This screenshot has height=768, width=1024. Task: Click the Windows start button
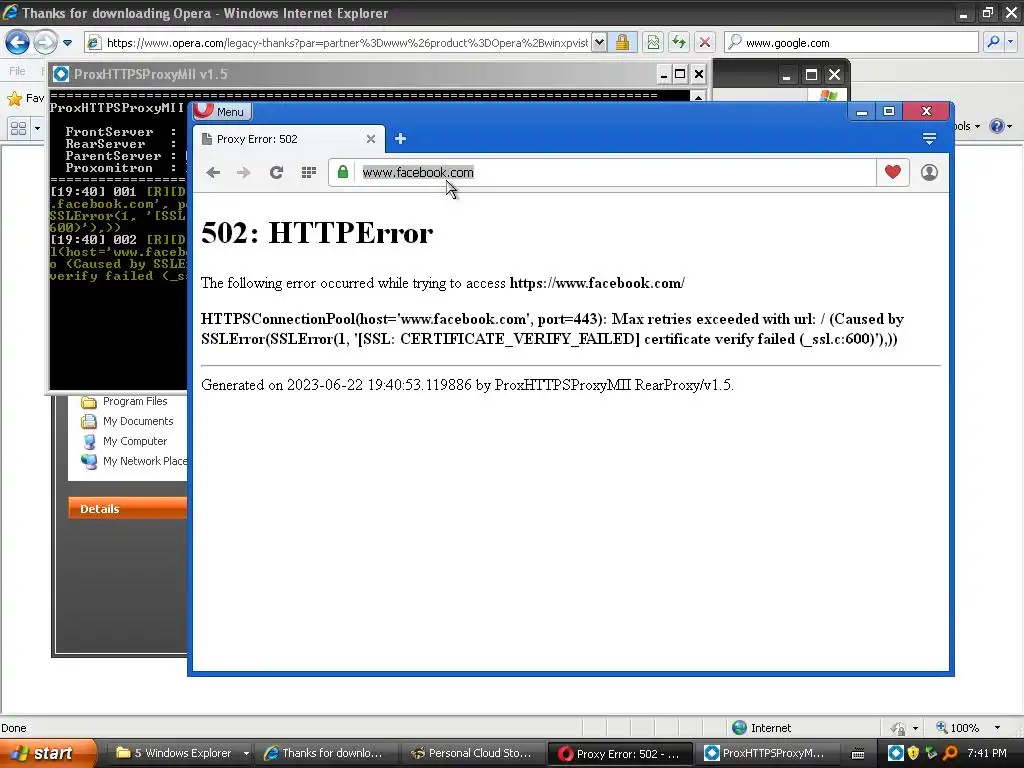pyautogui.click(x=48, y=753)
